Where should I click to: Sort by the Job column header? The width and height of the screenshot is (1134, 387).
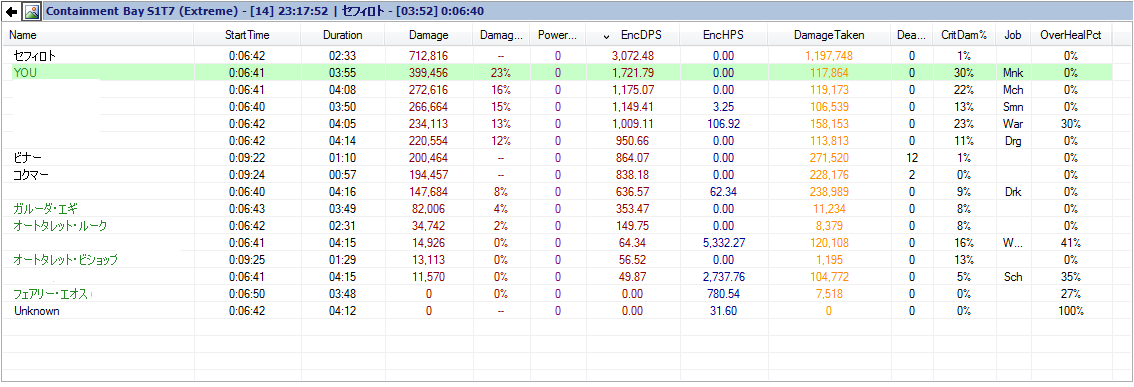pyautogui.click(x=1012, y=35)
